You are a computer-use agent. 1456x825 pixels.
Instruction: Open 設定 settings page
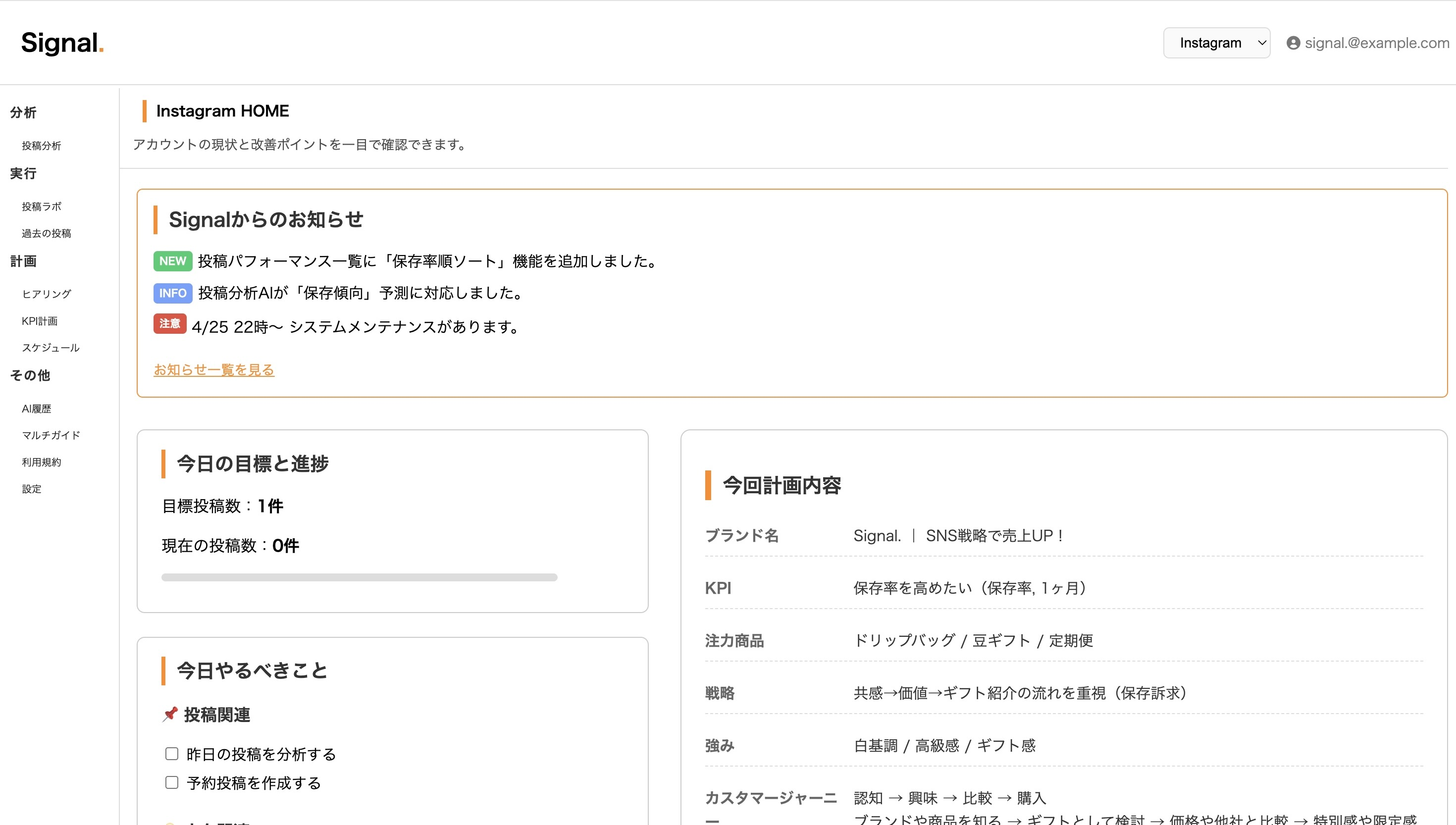tap(32, 489)
